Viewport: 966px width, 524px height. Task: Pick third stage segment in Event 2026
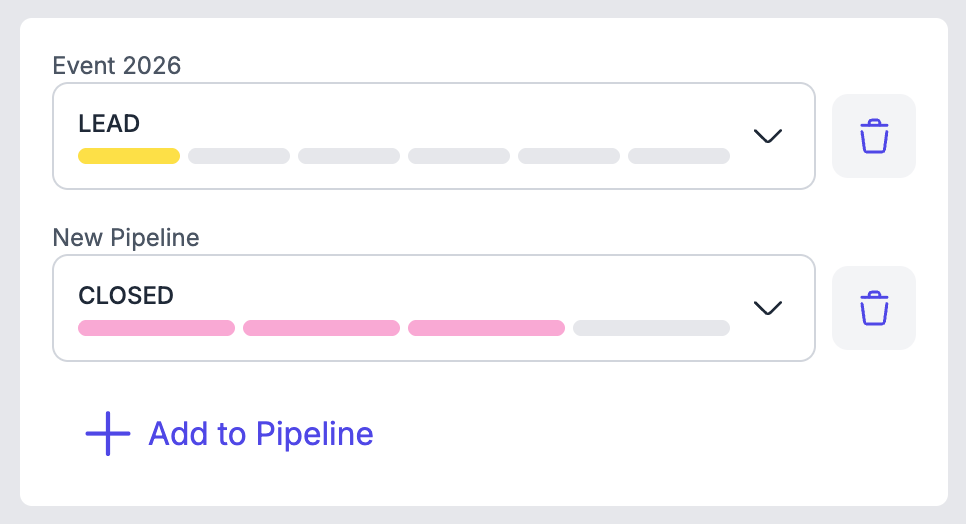(x=349, y=156)
